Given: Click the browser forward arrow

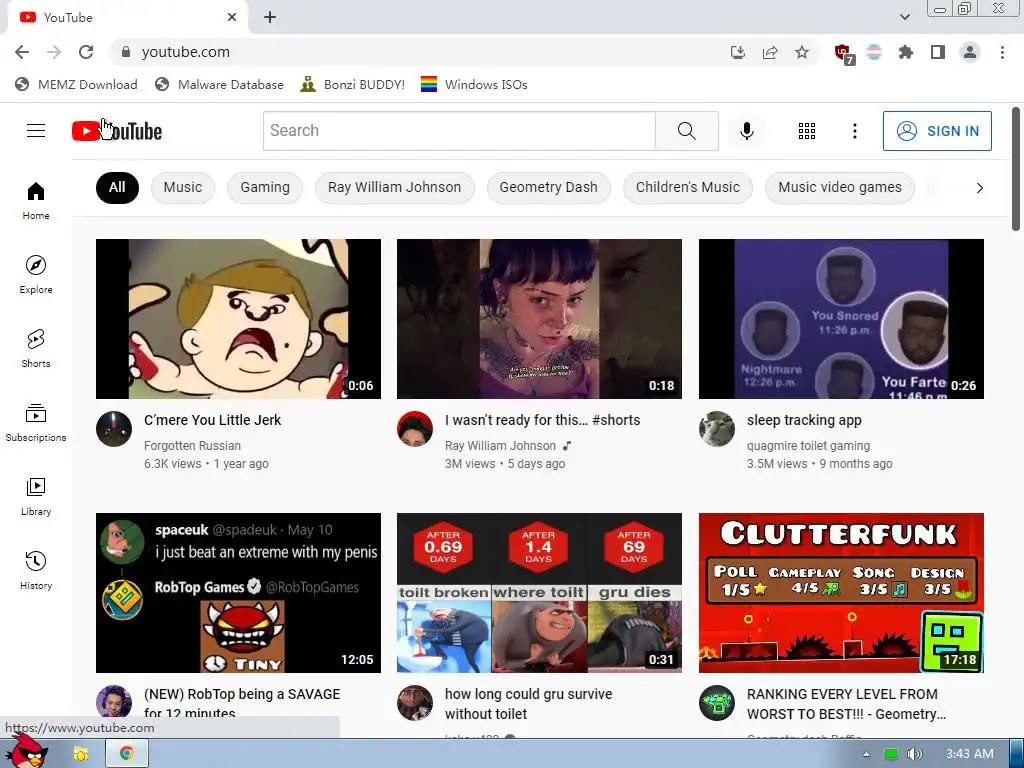Looking at the screenshot, I should 54,52.
